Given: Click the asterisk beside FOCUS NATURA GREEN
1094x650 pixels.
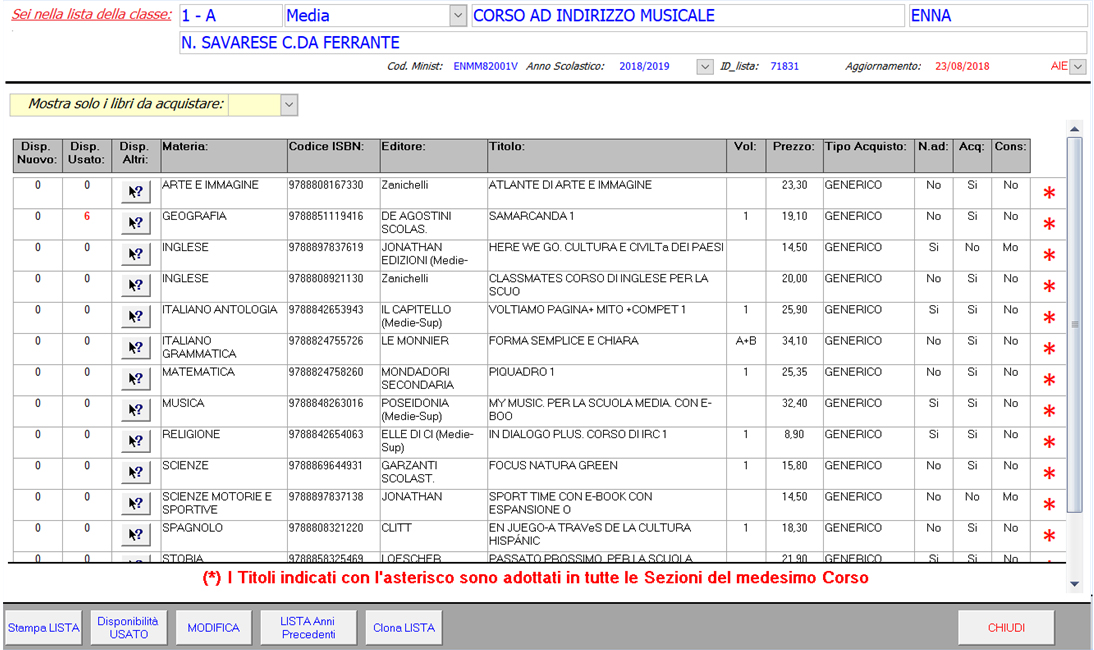Looking at the screenshot, I should point(1049,474).
